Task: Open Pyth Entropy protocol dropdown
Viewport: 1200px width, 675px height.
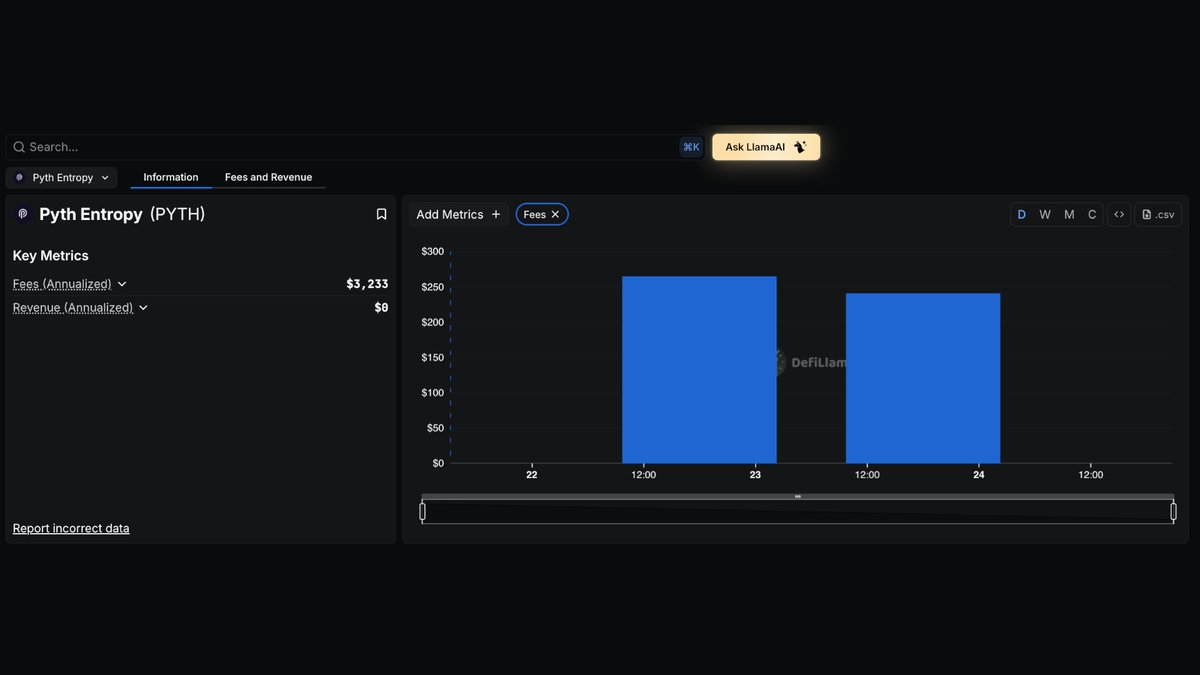Action: 62,178
